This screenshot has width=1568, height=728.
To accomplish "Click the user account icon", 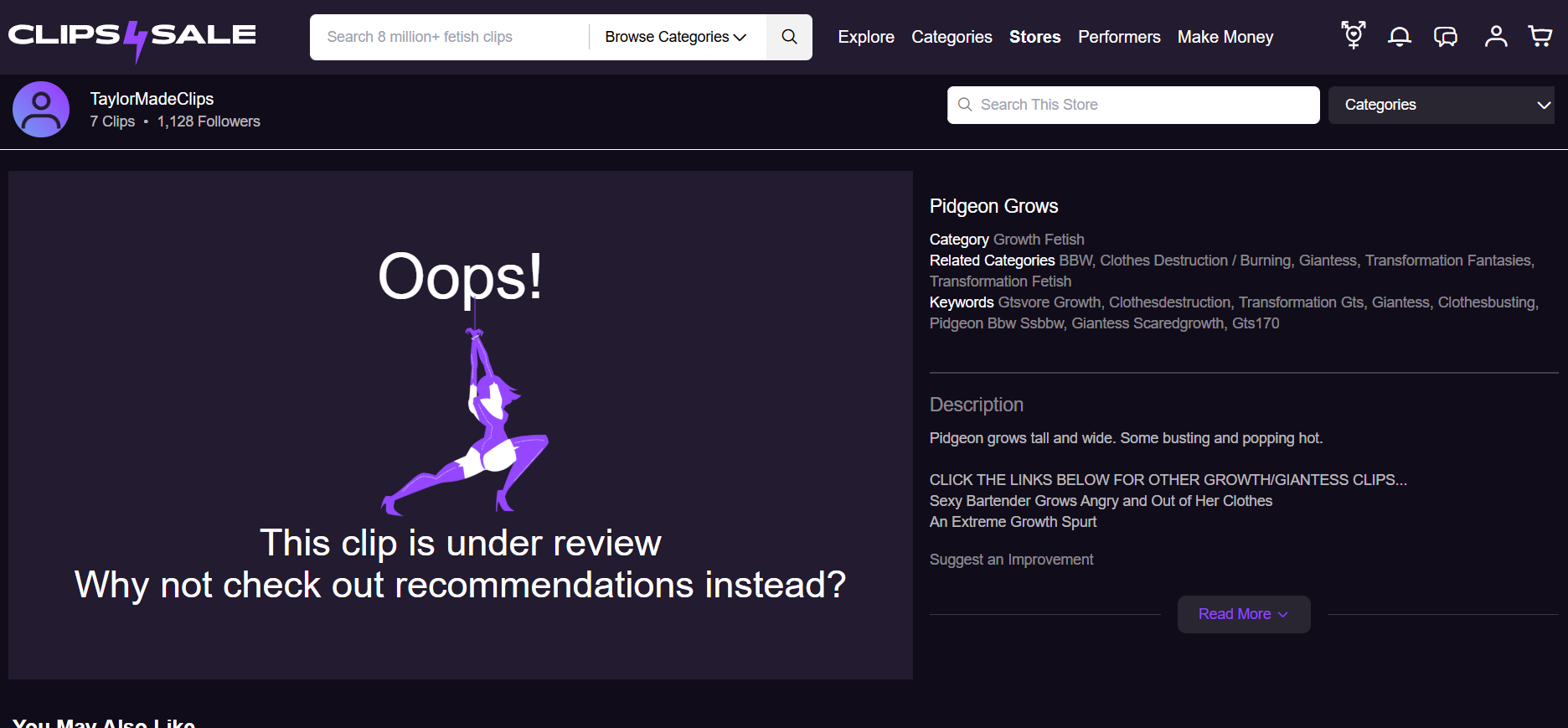I will 1495,36.
